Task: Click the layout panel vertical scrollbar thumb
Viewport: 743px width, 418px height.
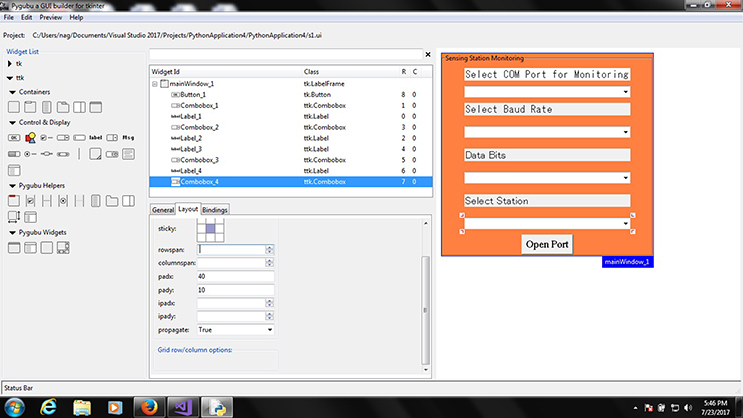Action: tap(425, 310)
